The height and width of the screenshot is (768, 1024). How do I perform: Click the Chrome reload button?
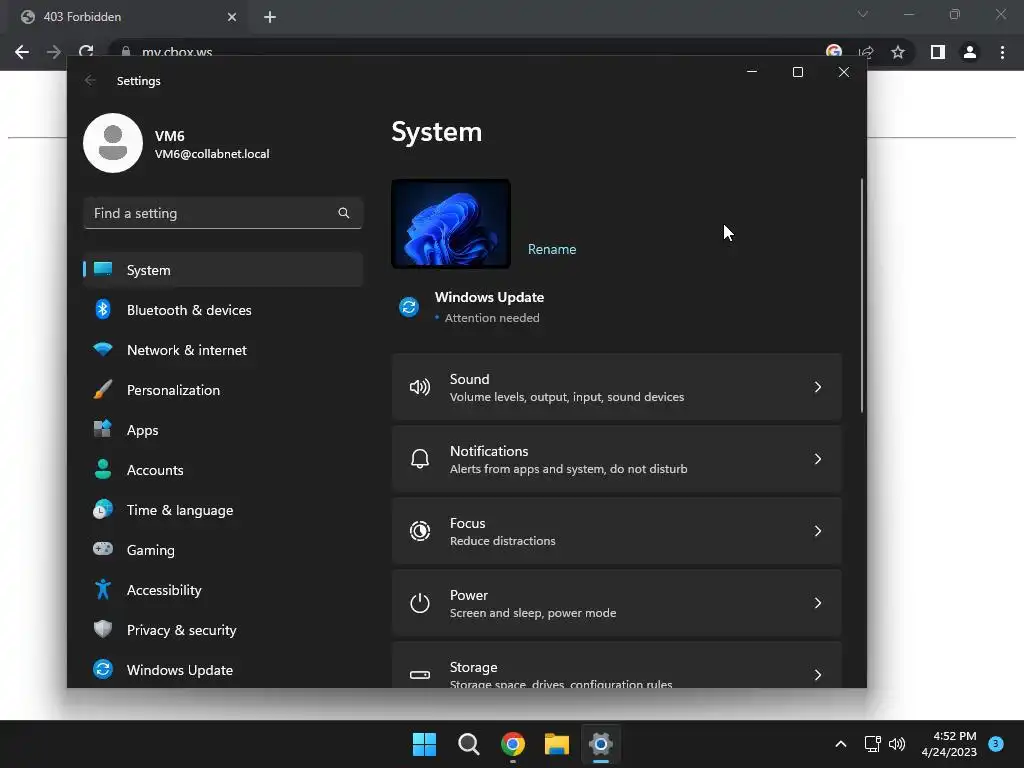[86, 51]
